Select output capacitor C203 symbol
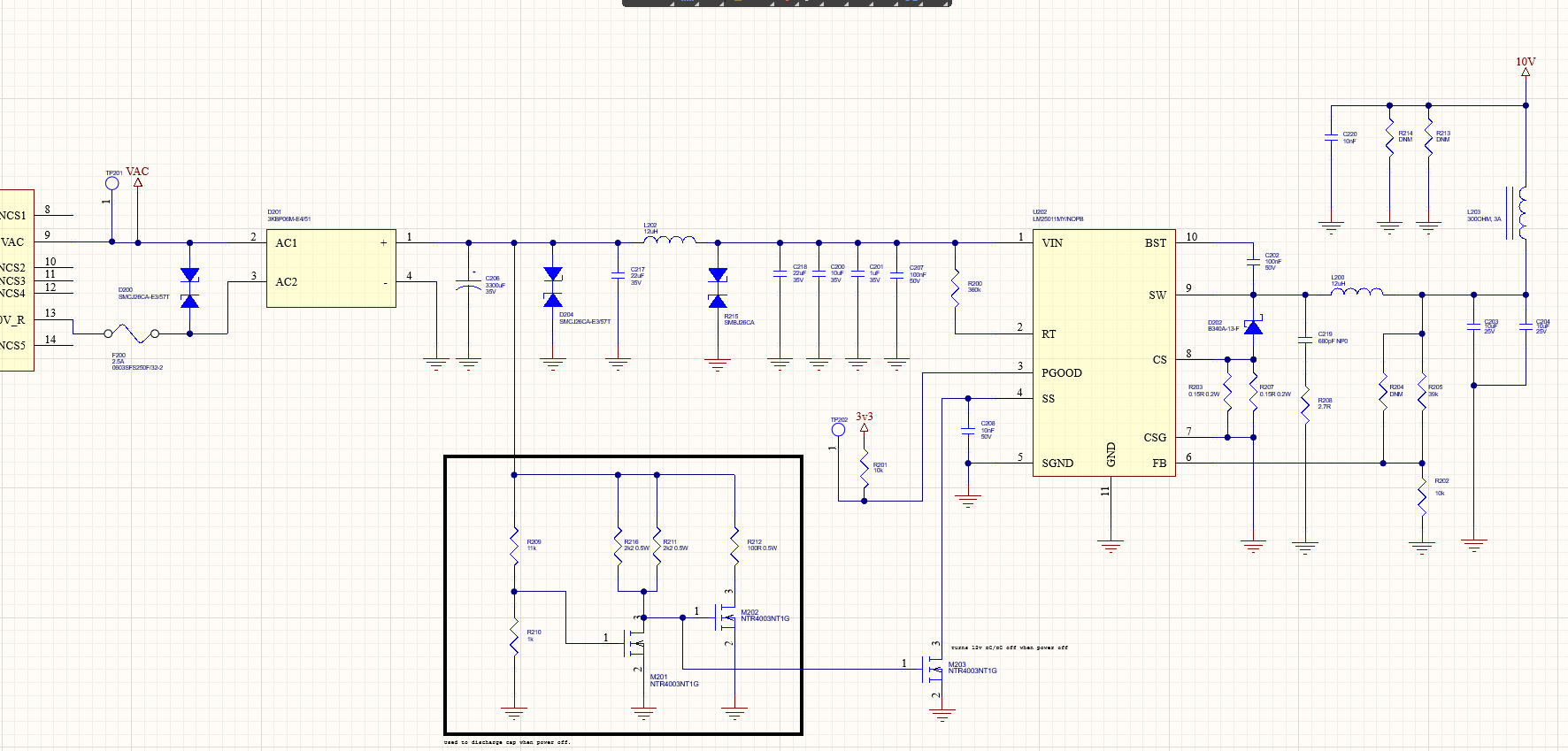Screen dimensions: 1568x751 1473,326
